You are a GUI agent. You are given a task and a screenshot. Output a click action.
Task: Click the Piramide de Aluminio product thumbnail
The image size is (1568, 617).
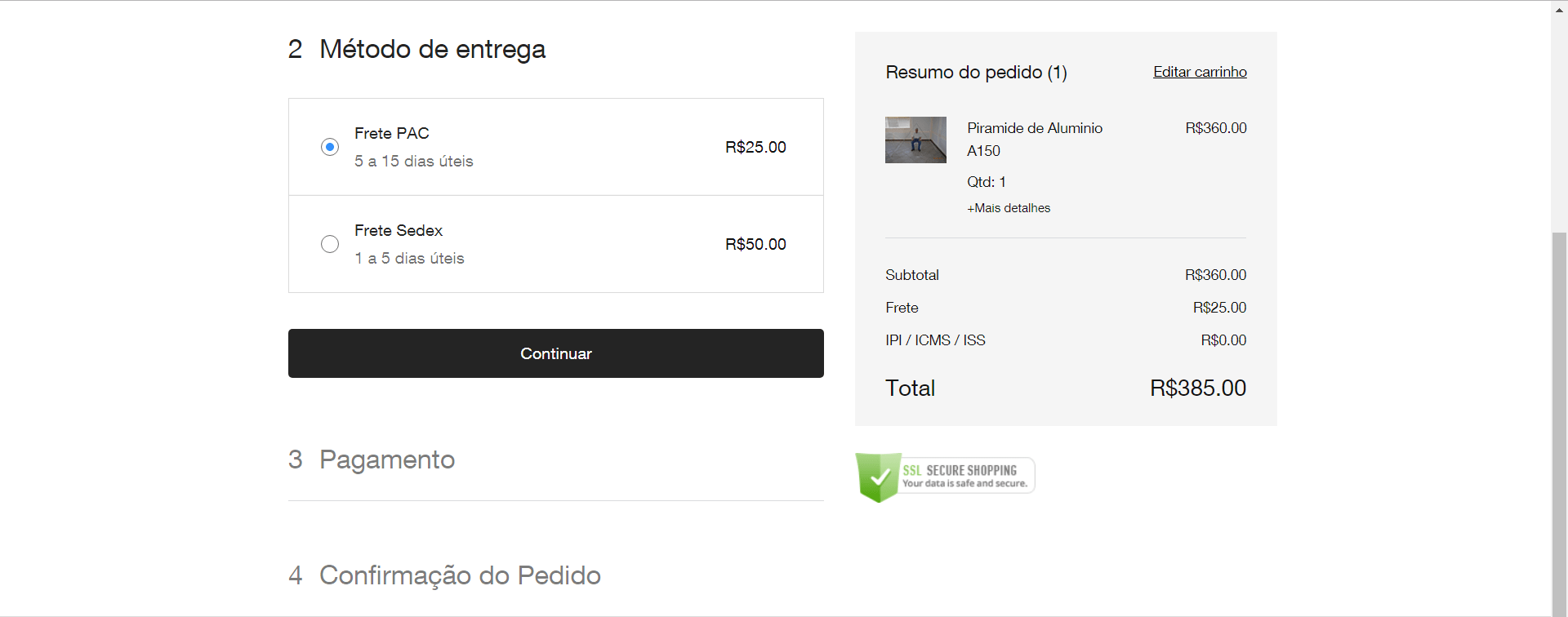click(x=915, y=140)
